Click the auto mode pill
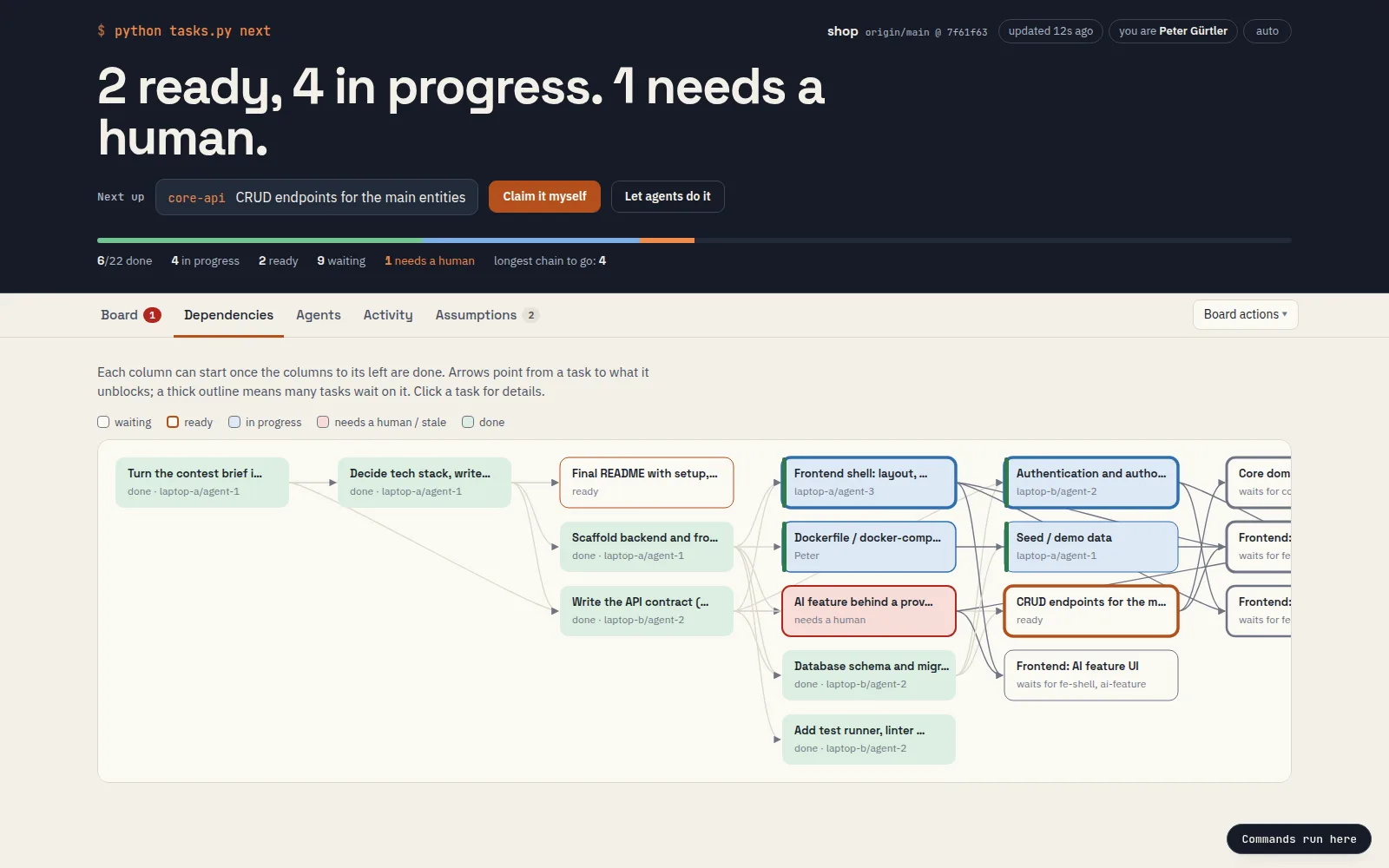 click(x=1267, y=31)
